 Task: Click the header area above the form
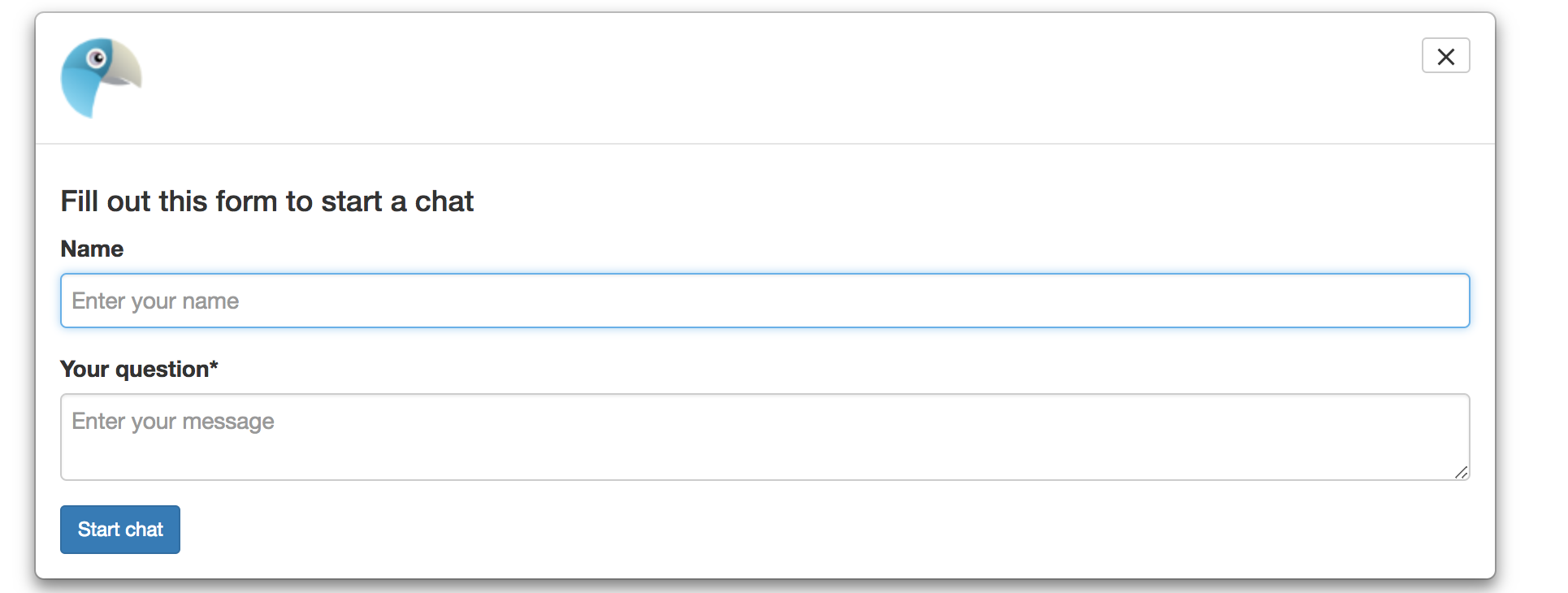731,78
